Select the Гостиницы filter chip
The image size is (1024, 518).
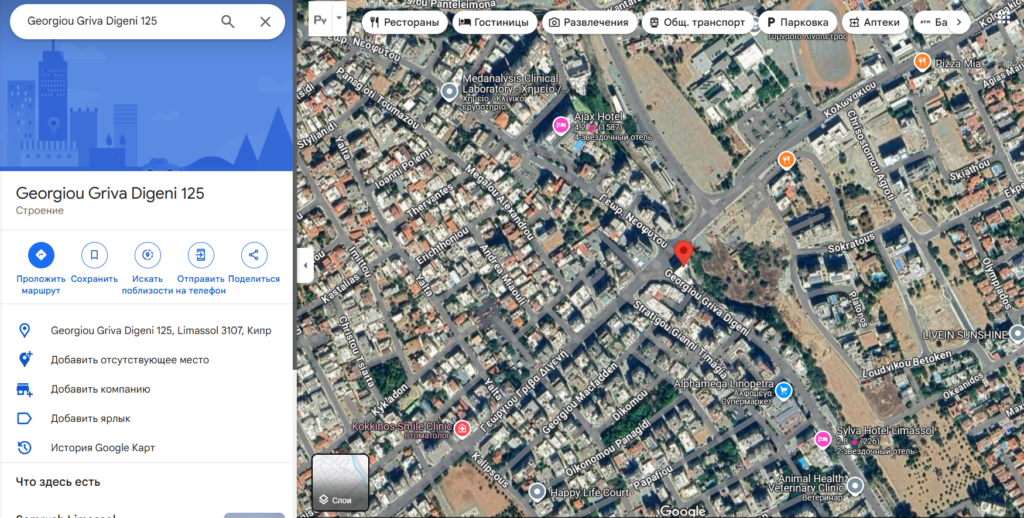coord(494,22)
